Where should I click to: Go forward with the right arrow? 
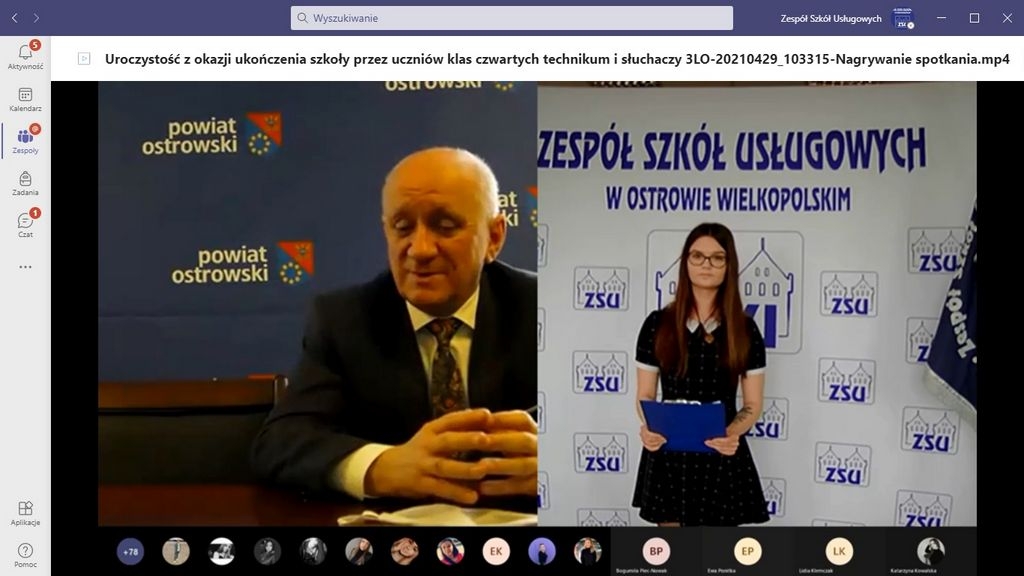click(37, 18)
